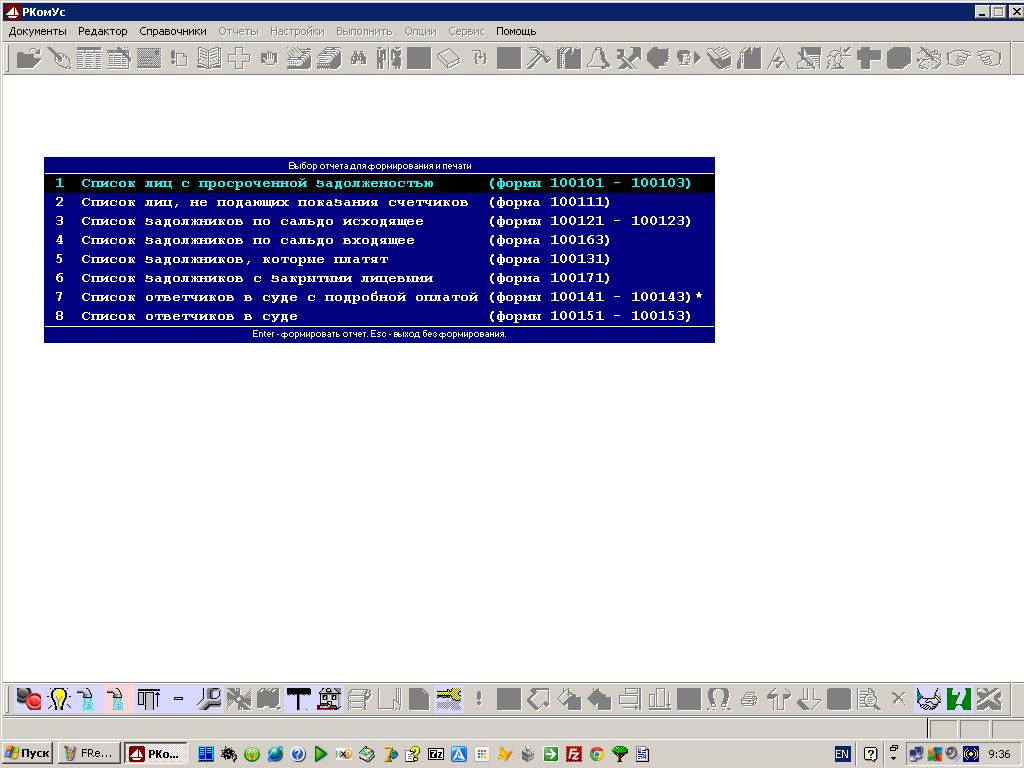Click the wrench icon in bottom toolbar

point(209,699)
